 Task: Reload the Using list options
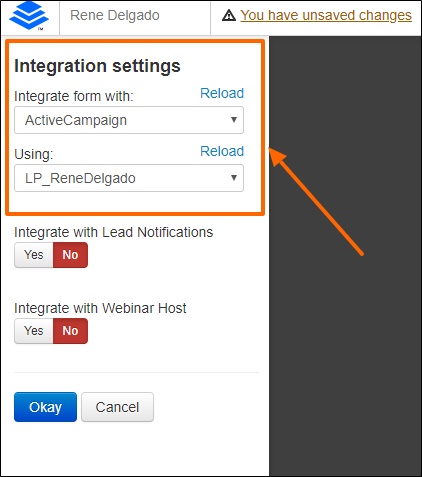[222, 151]
